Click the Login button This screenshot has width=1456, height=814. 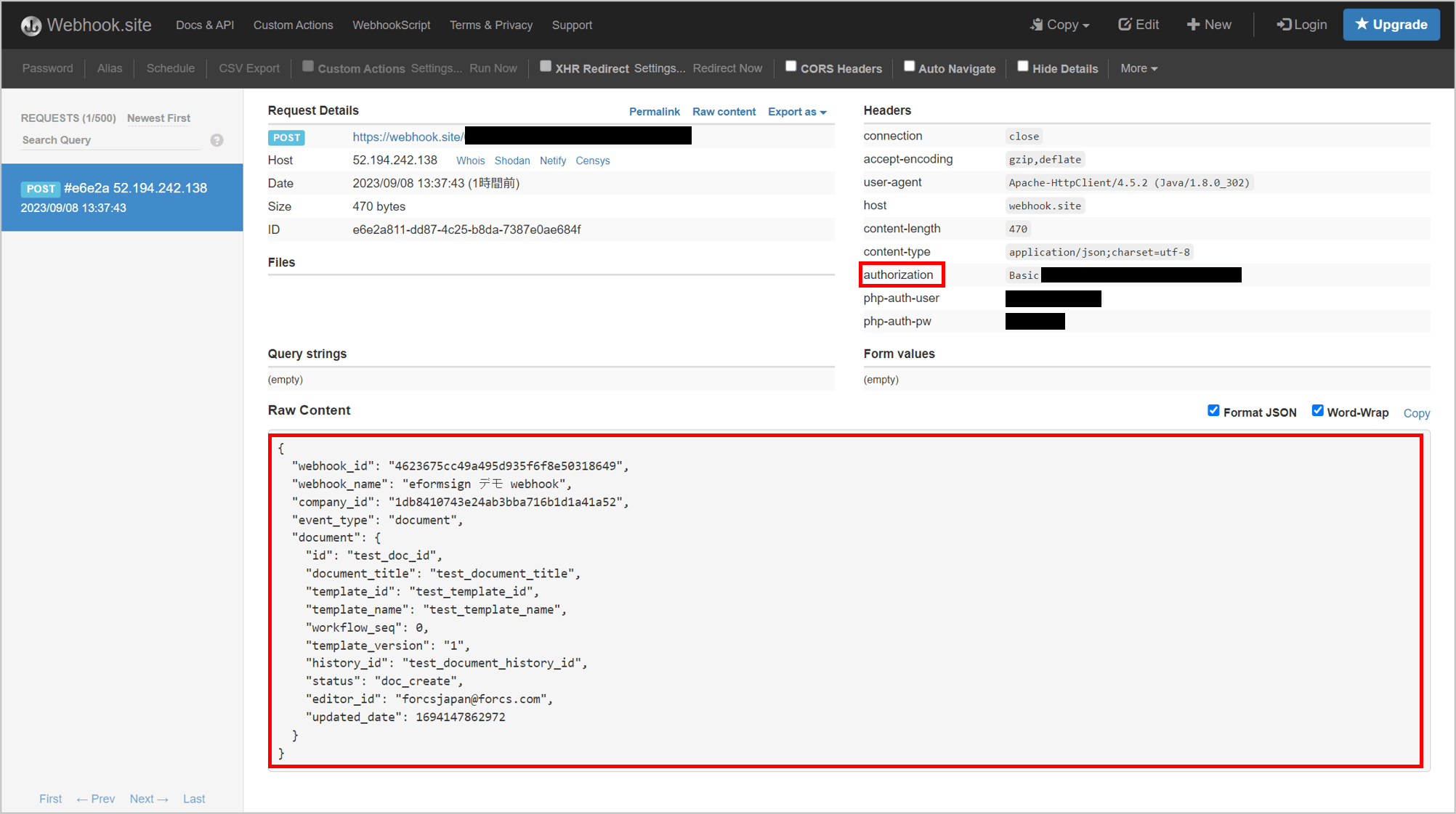point(1301,25)
